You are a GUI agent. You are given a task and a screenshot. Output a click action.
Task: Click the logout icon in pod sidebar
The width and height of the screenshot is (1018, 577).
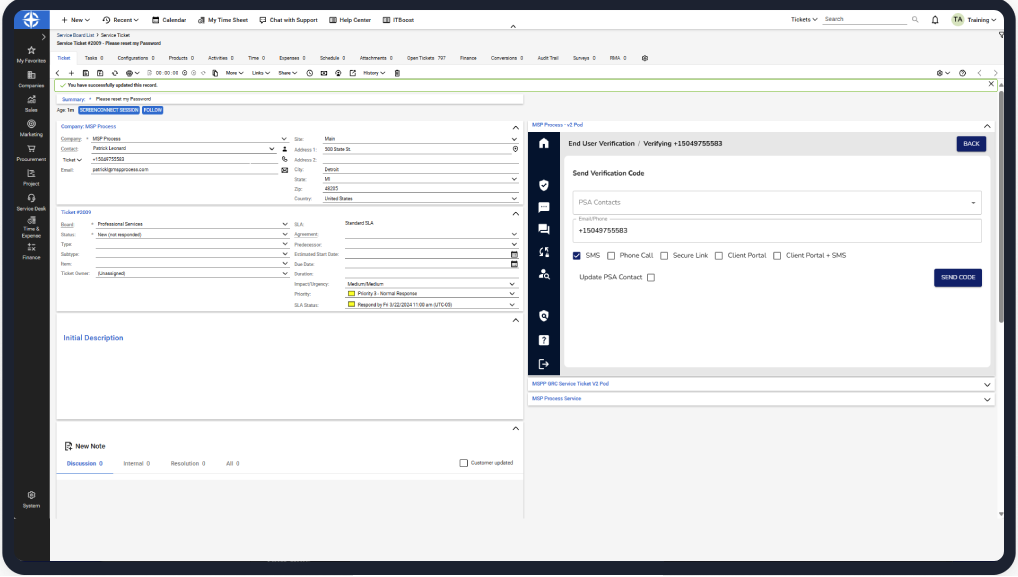pyautogui.click(x=543, y=364)
